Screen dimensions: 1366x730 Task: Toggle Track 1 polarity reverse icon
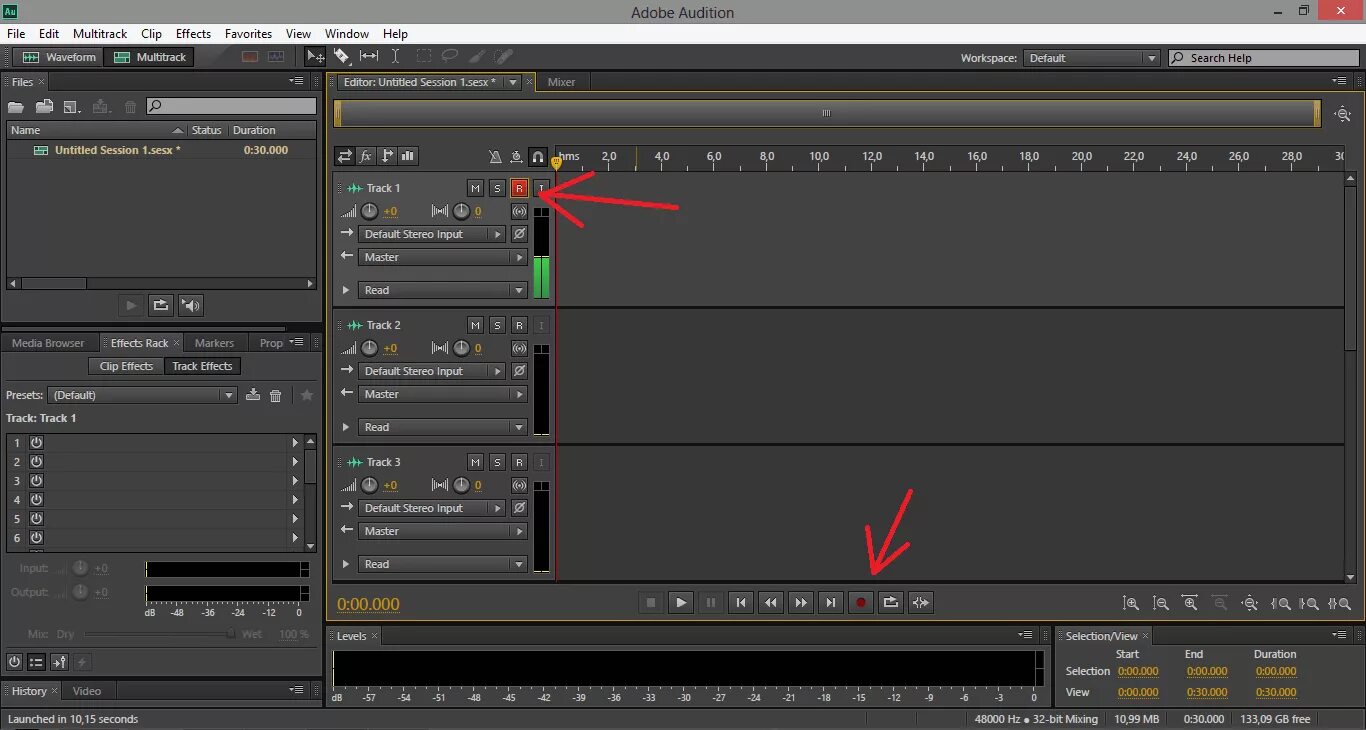click(x=519, y=234)
